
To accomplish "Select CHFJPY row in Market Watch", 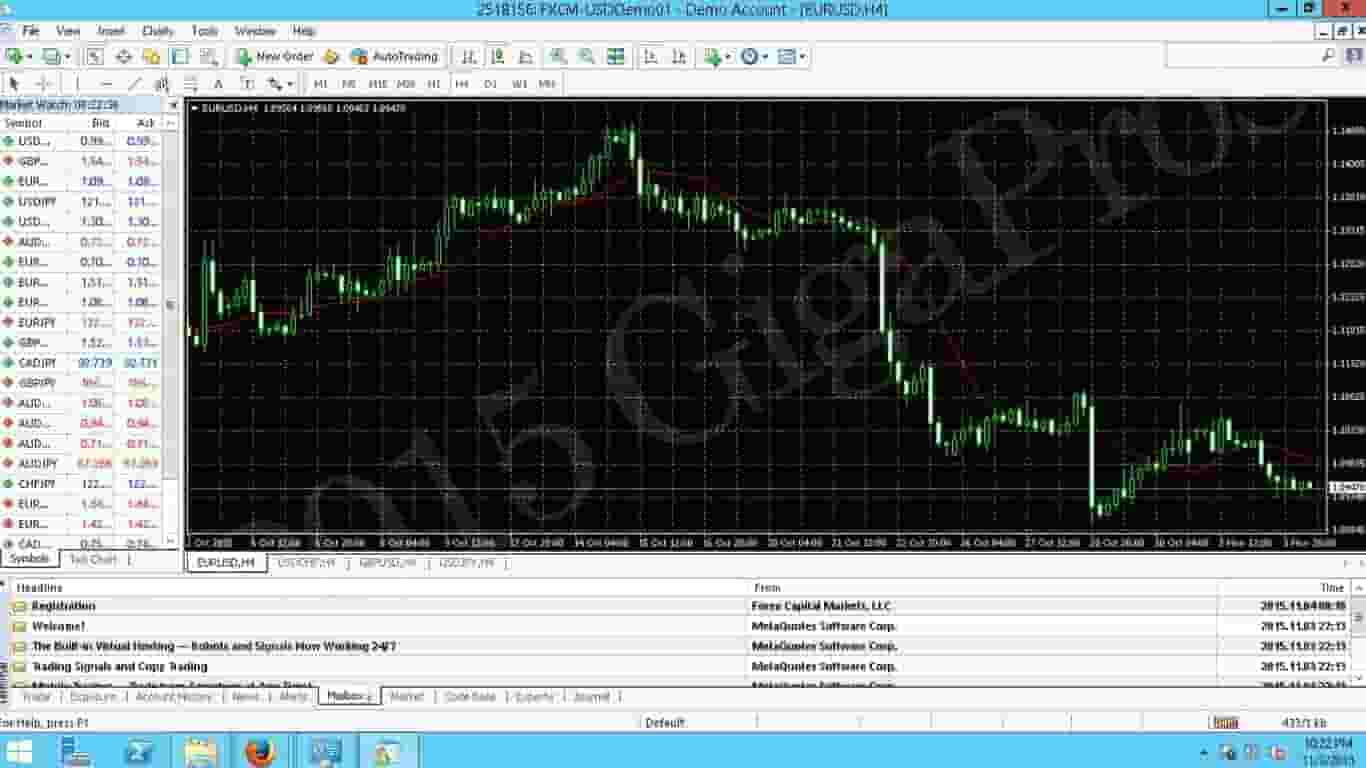I will coord(82,484).
